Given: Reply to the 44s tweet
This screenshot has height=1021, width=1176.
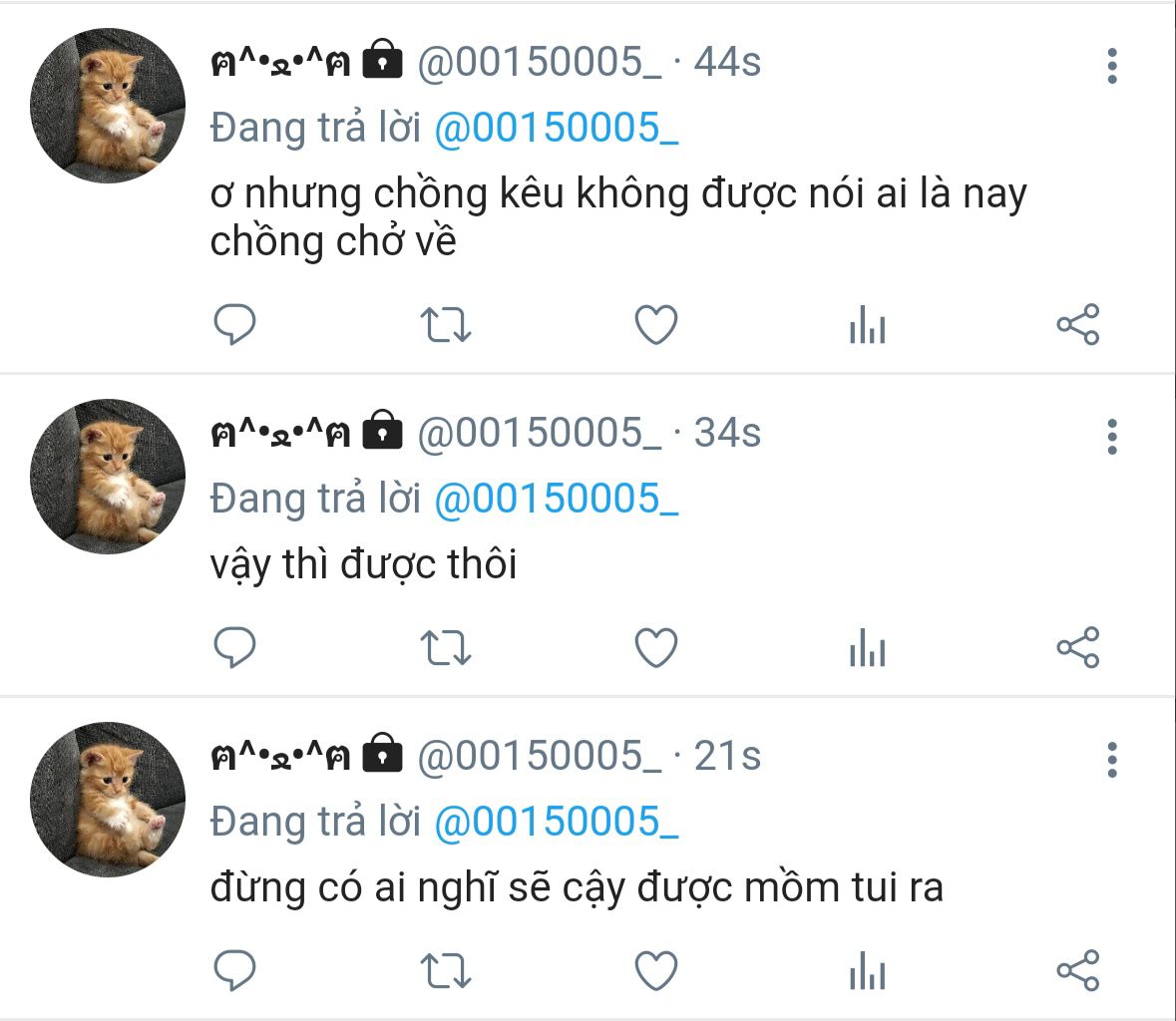Looking at the screenshot, I should pos(234,325).
